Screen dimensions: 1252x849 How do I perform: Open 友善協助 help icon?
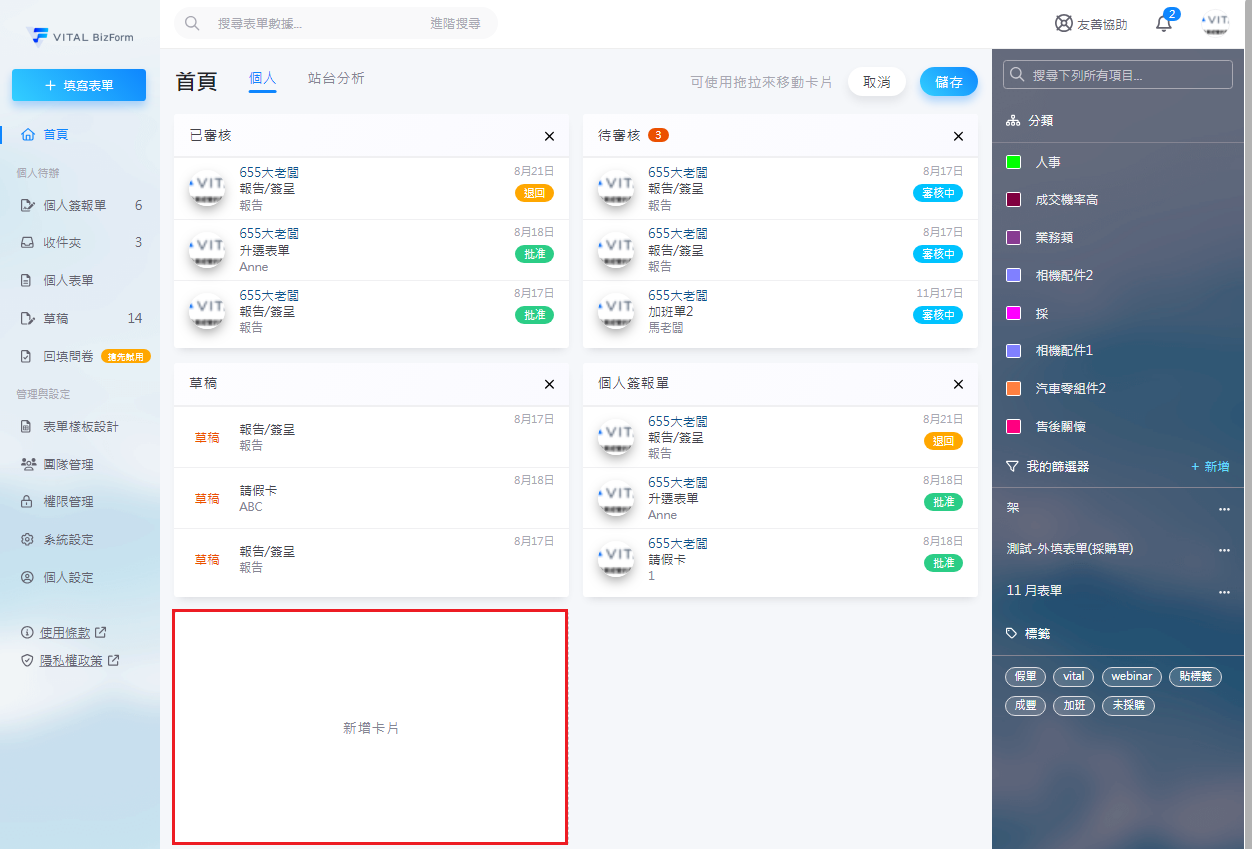pos(1064,24)
